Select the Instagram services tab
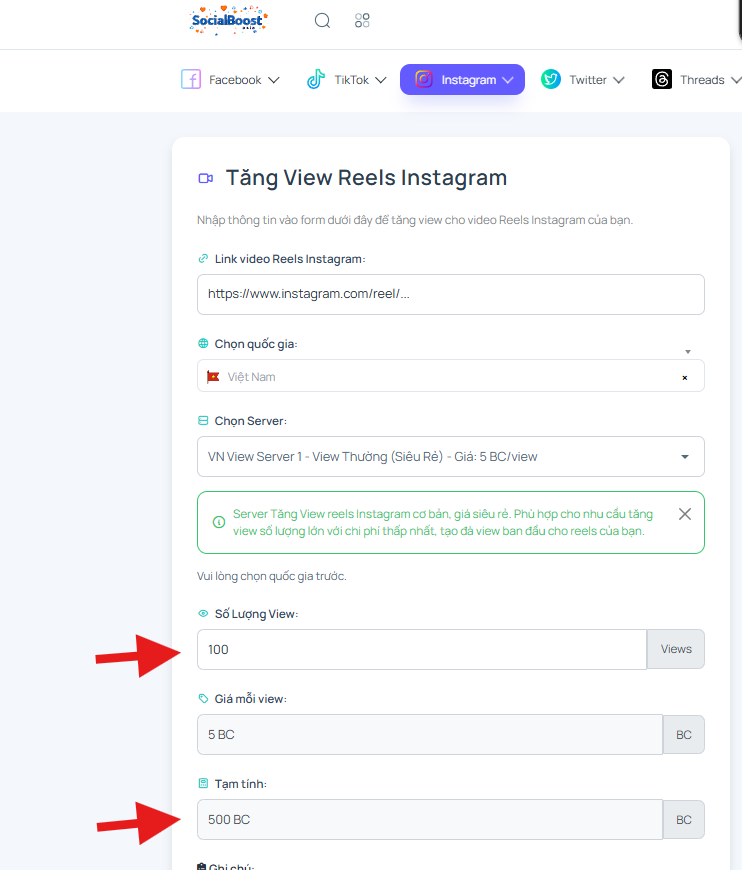The width and height of the screenshot is (742, 870). (x=462, y=79)
